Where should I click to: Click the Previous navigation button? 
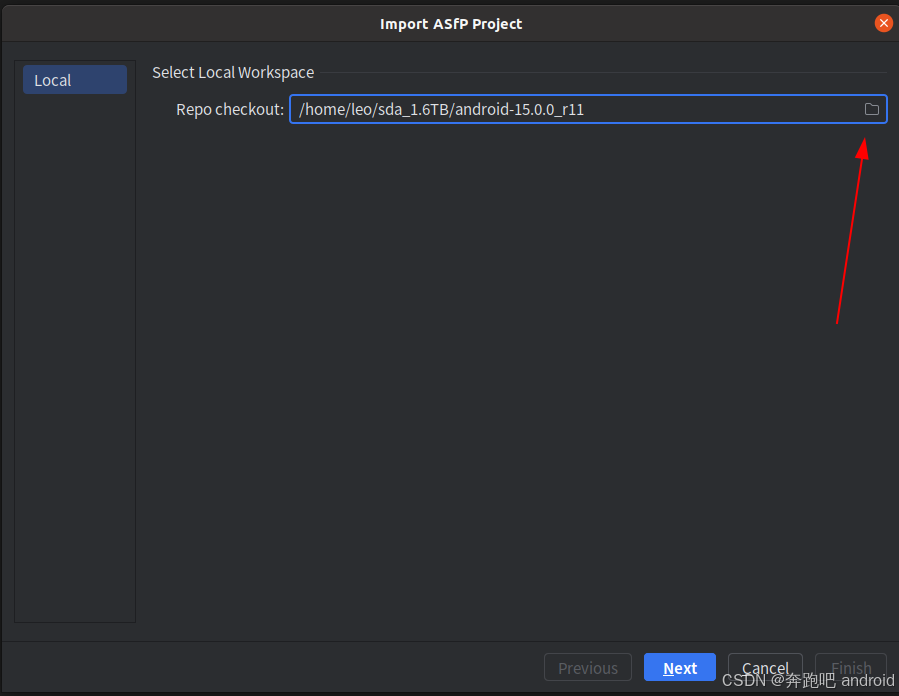click(x=587, y=667)
